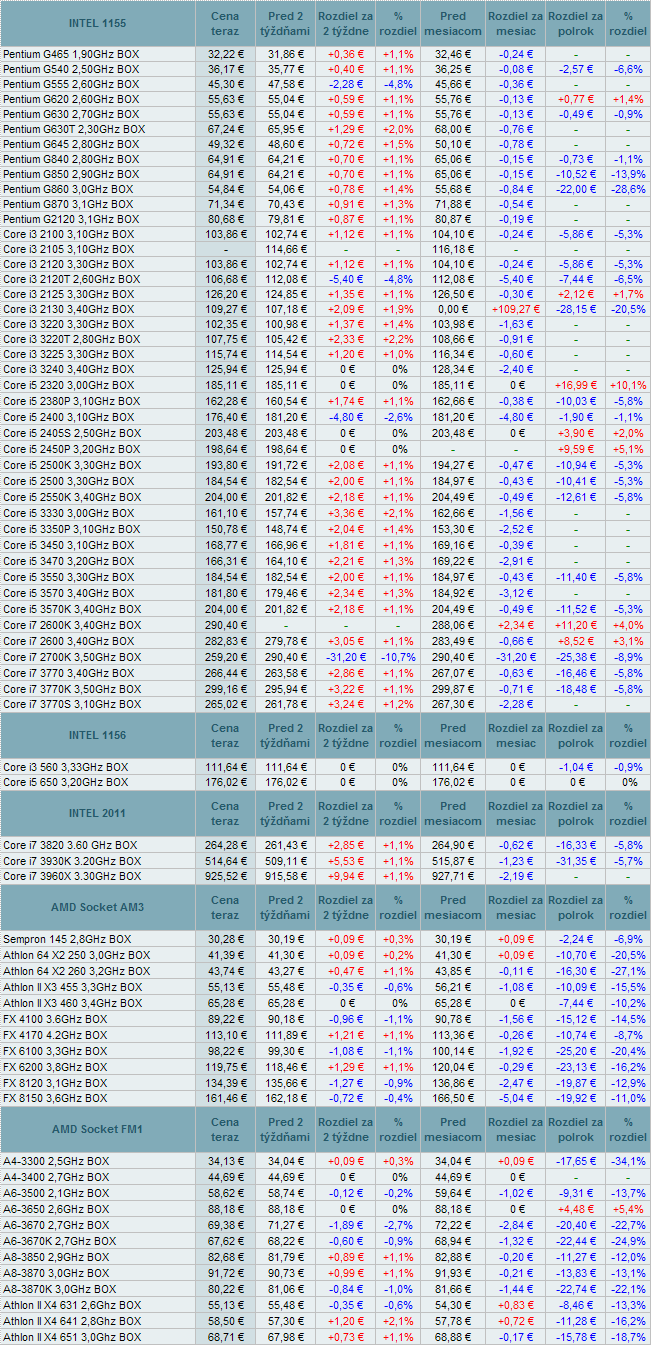Select FX 6200 3,8GHz BOX

click(55, 1065)
